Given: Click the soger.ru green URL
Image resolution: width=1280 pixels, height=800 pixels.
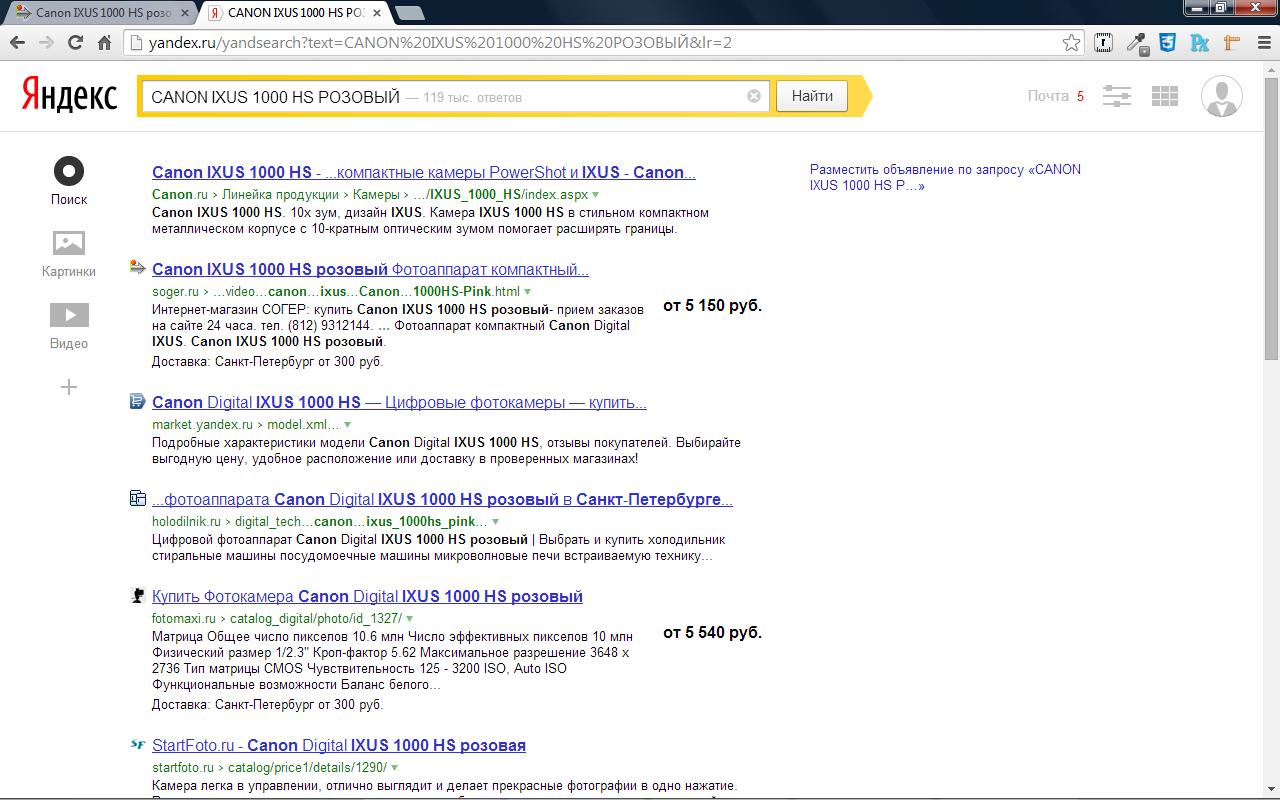Looking at the screenshot, I should click(175, 292).
